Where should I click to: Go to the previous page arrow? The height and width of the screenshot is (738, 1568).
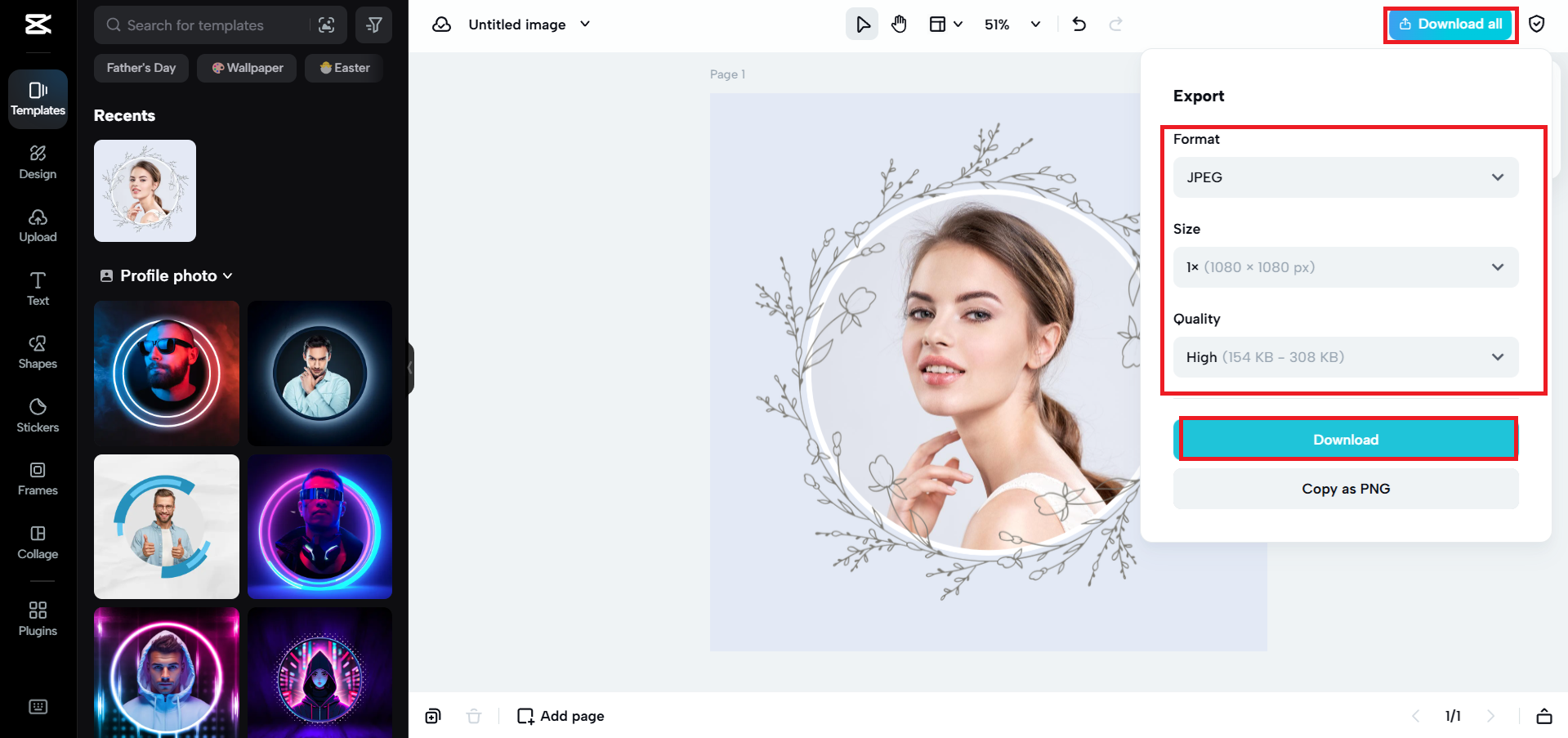coord(1415,716)
